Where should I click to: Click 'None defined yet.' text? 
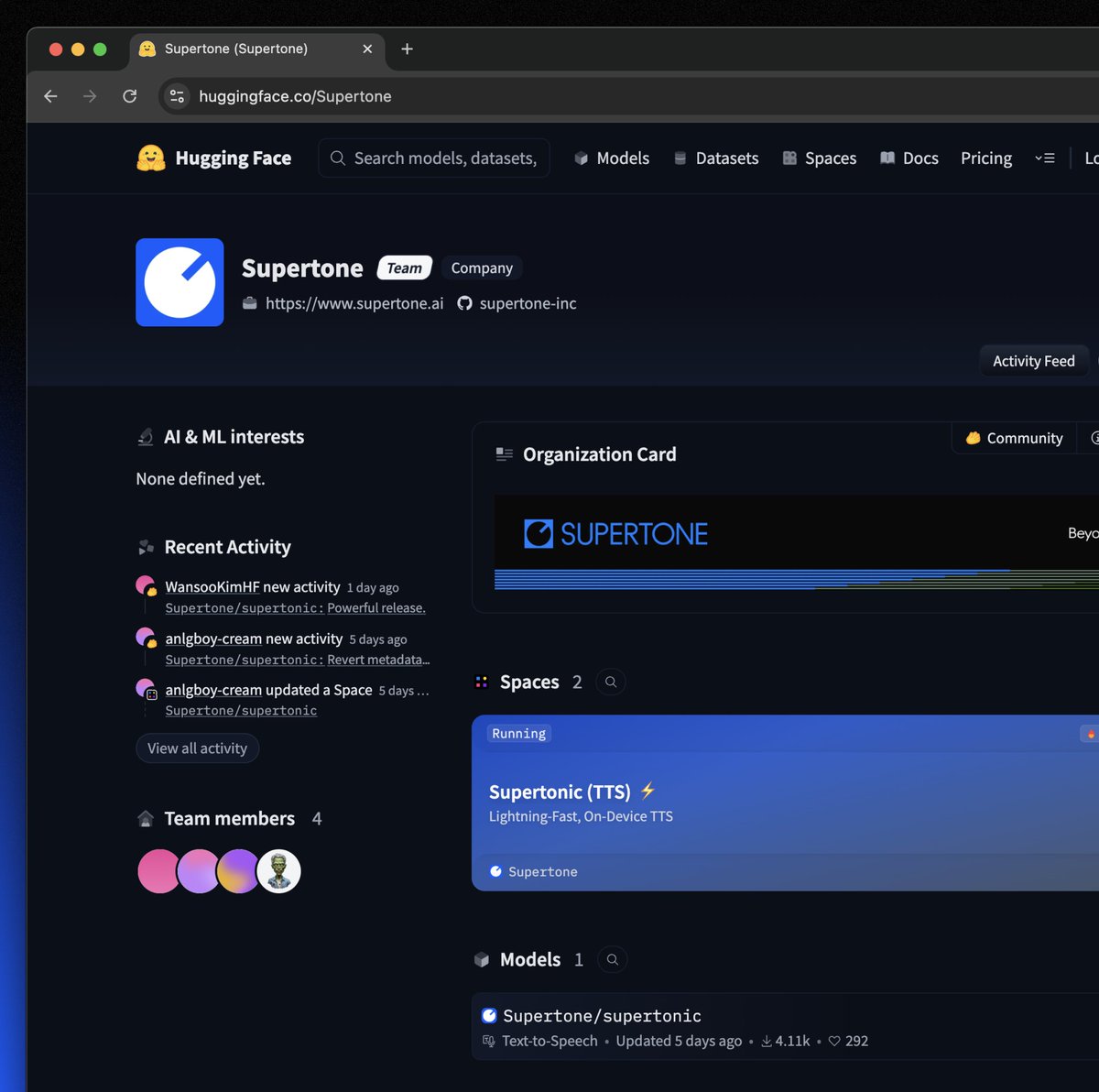point(201,478)
